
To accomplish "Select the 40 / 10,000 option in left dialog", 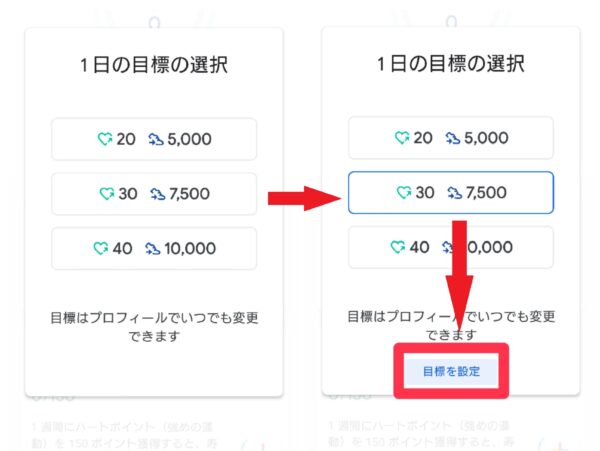I will point(154,249).
